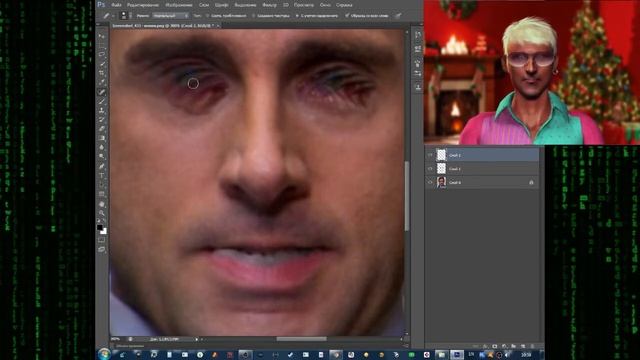640x360 pixels.
Task: Toggle the 'Образец со всех слоев' checkbox
Action: (x=347, y=16)
